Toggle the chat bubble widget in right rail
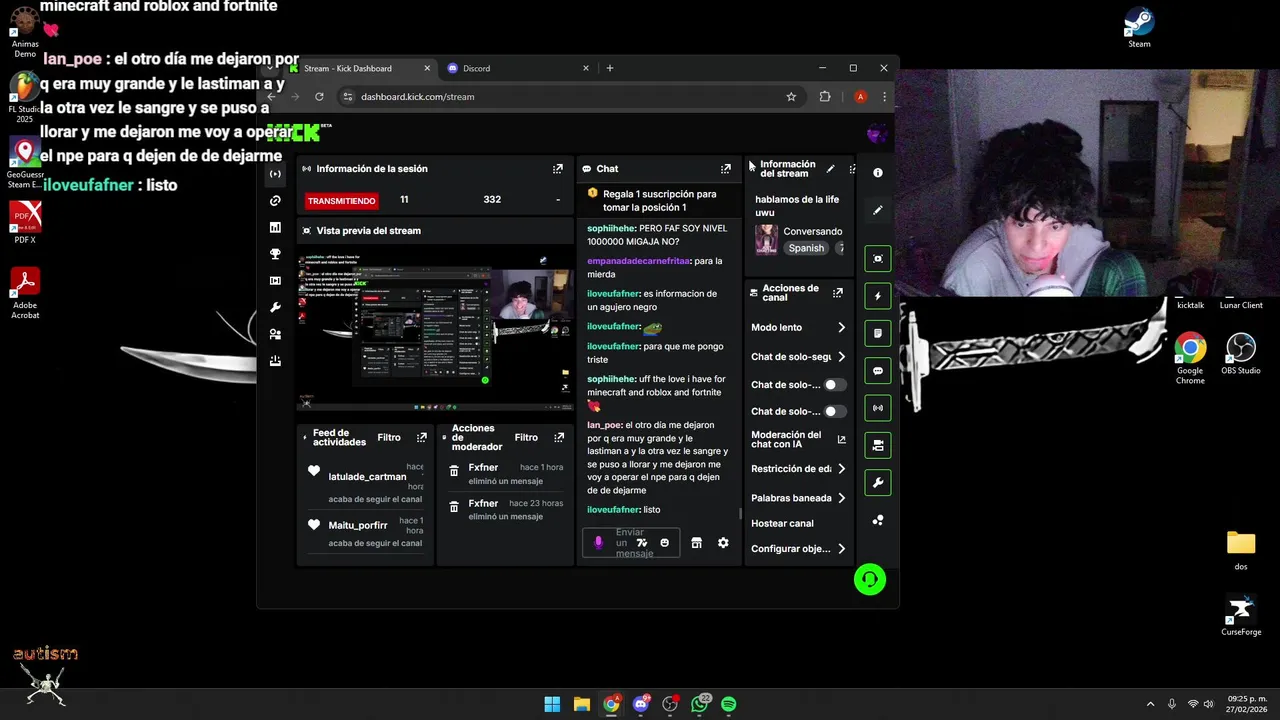Viewport: 1280px width, 720px height. tap(878, 371)
